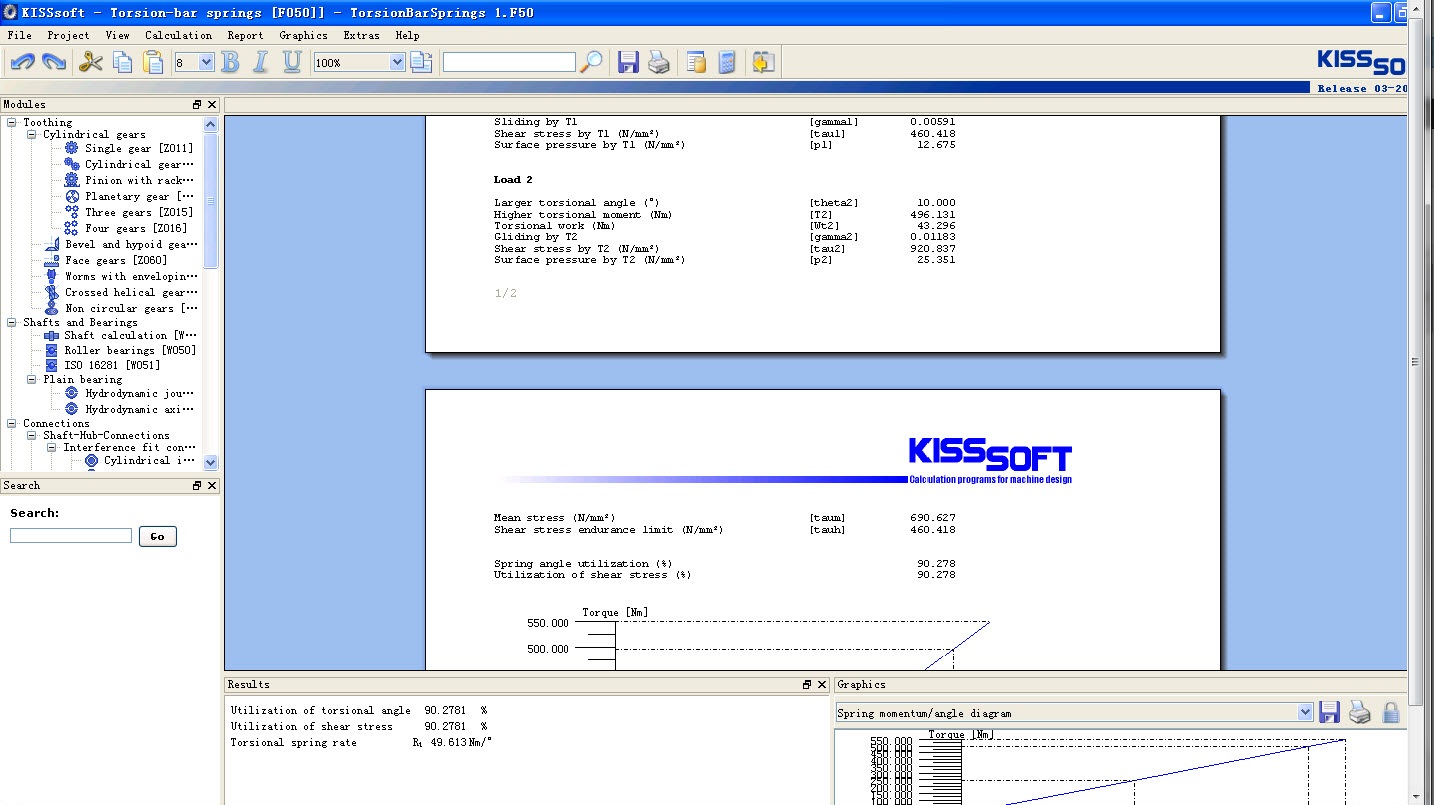
Task: Cut selection with the scissors icon
Action: pyautogui.click(x=91, y=62)
